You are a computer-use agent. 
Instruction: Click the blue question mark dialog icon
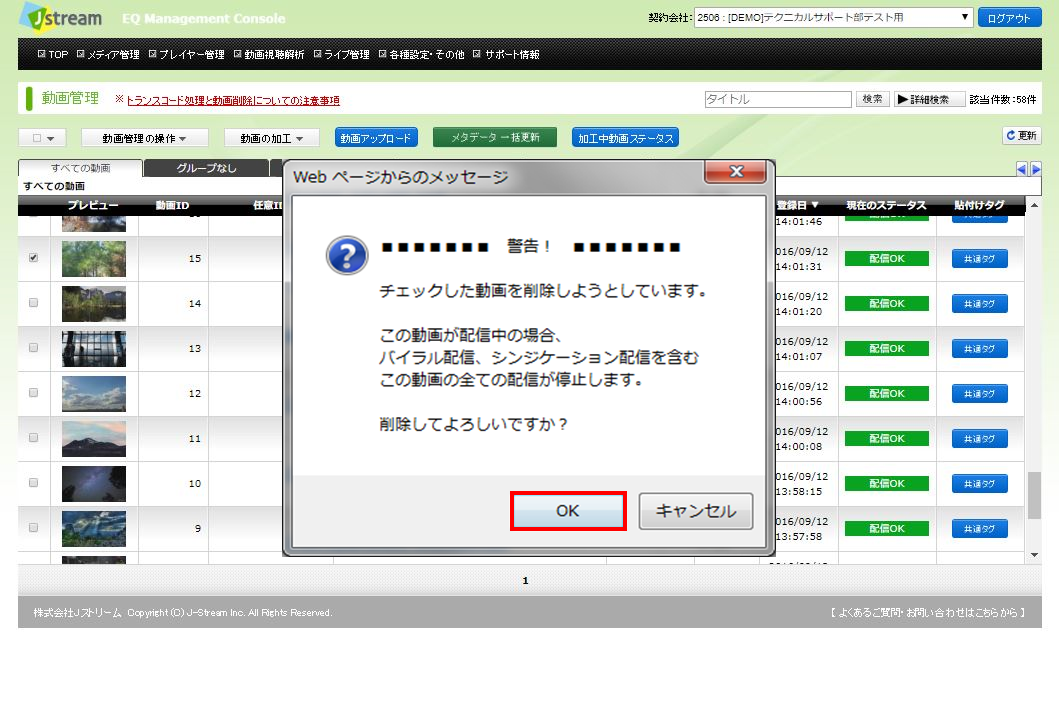[x=346, y=256]
